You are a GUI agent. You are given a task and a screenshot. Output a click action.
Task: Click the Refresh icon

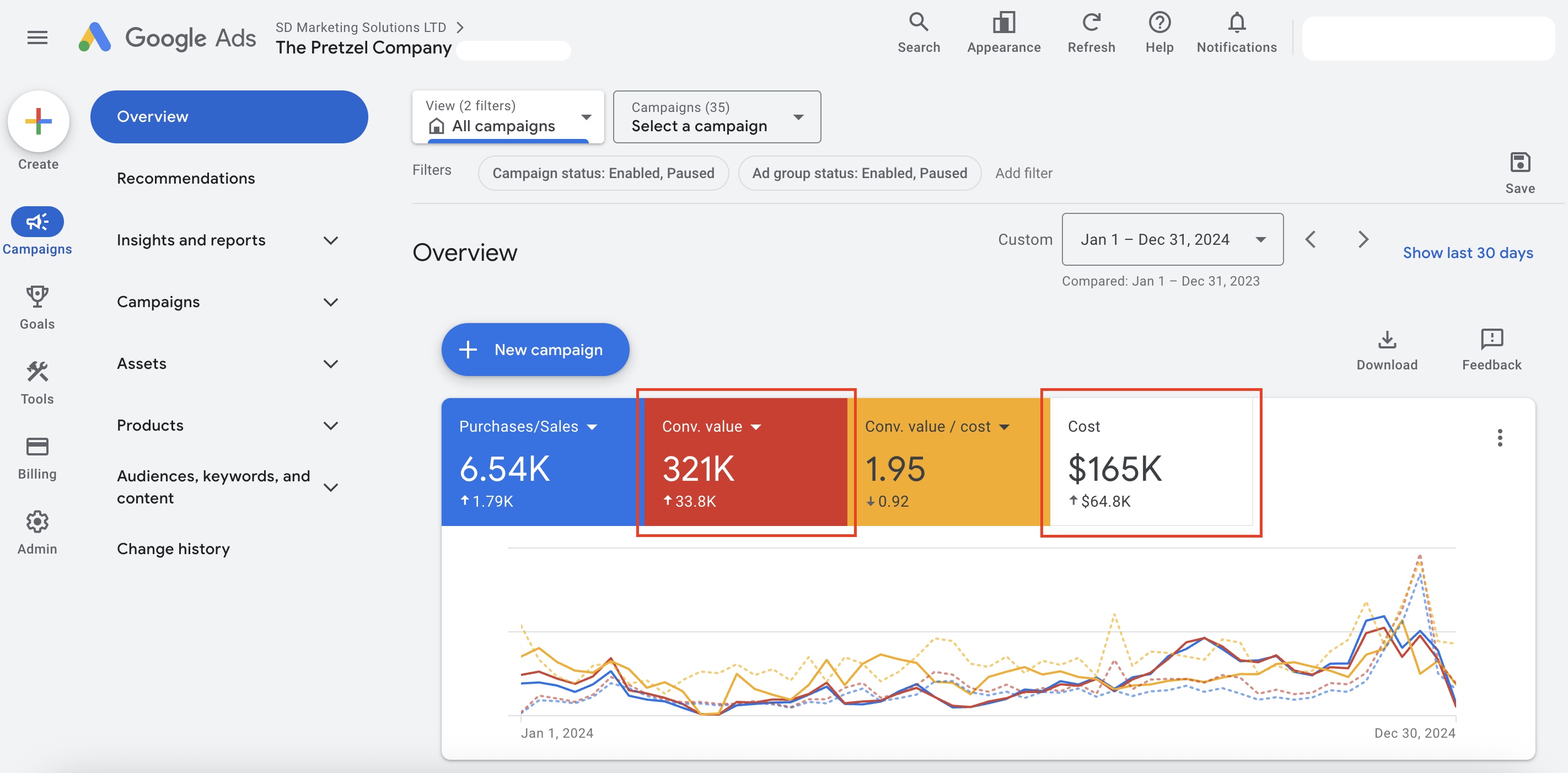[1091, 23]
